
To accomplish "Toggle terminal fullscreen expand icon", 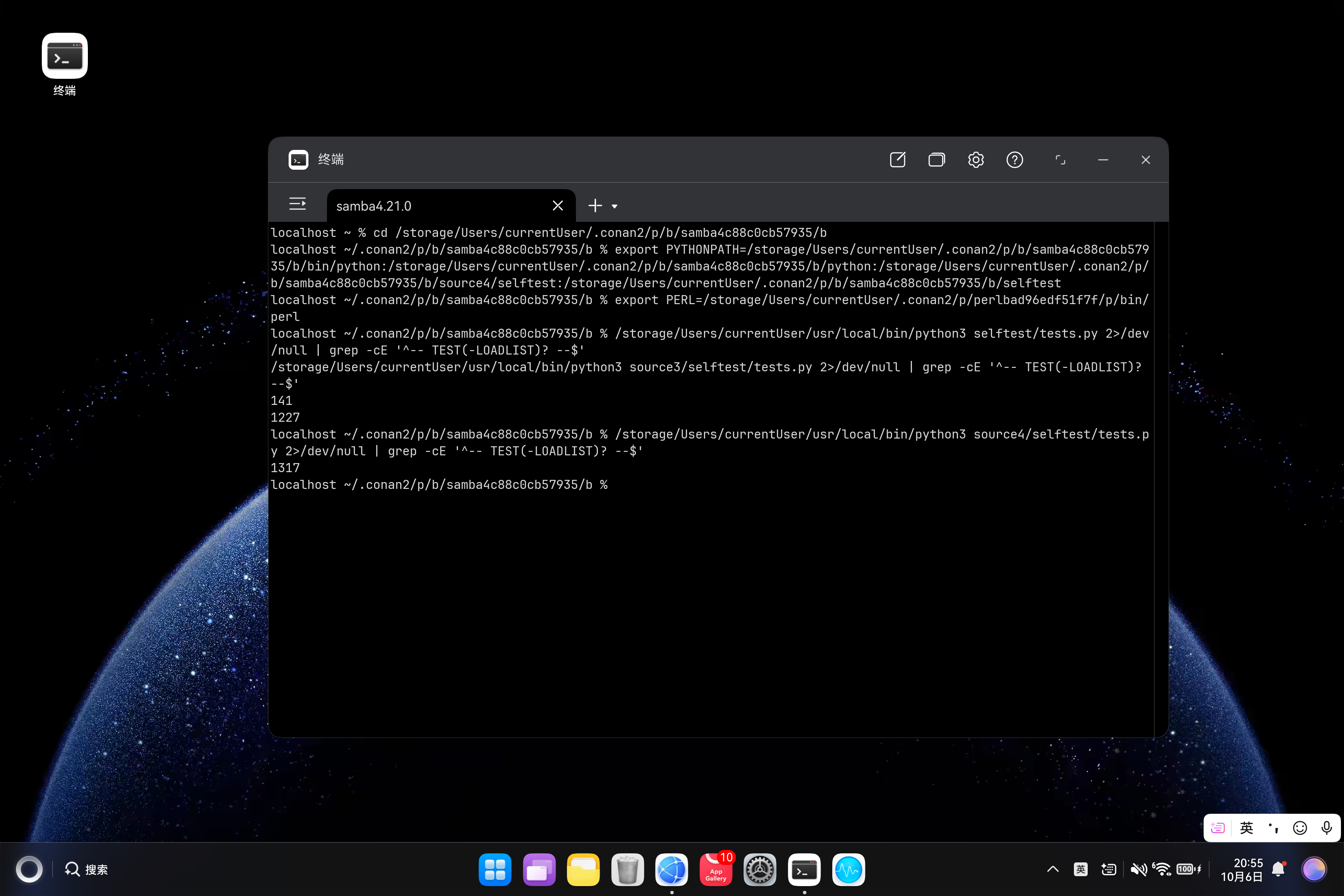I will [1061, 160].
